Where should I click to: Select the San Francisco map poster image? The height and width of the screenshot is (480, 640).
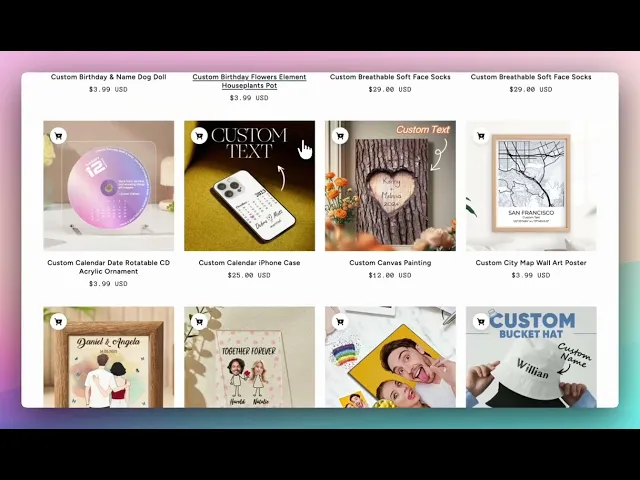tap(531, 186)
